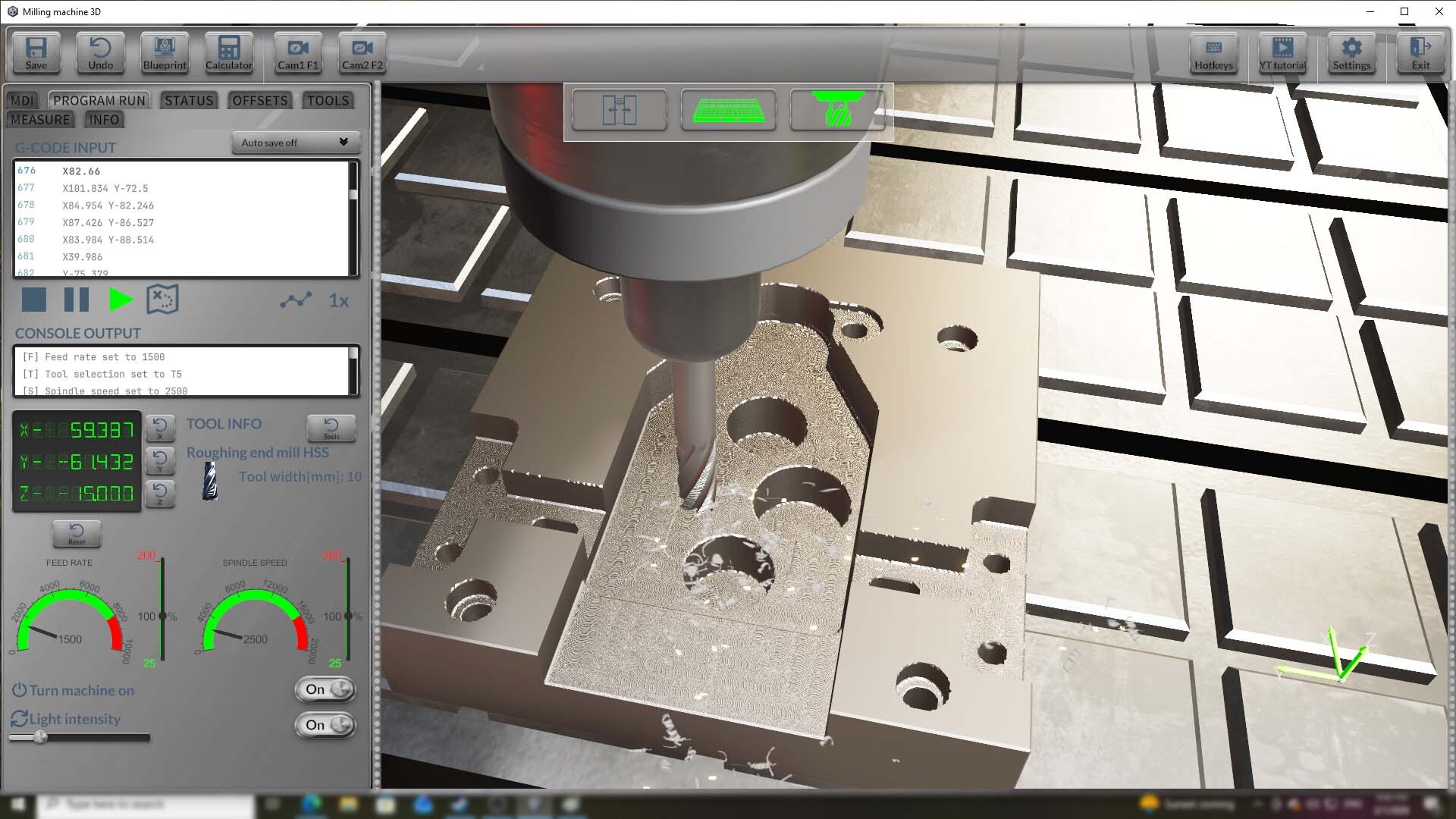Pause the milling program

click(x=76, y=300)
